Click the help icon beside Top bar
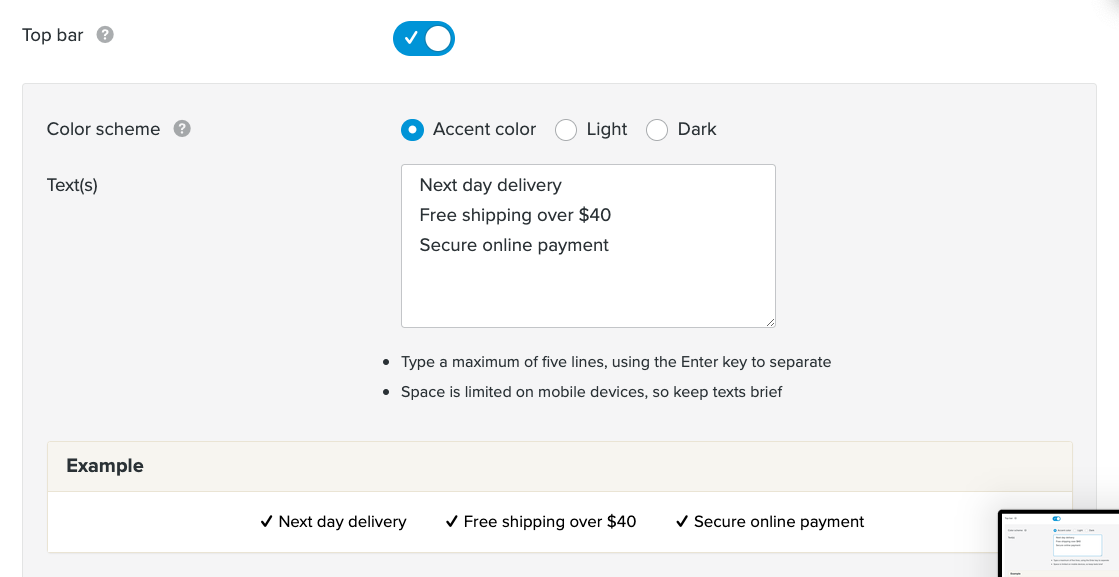 (x=104, y=34)
